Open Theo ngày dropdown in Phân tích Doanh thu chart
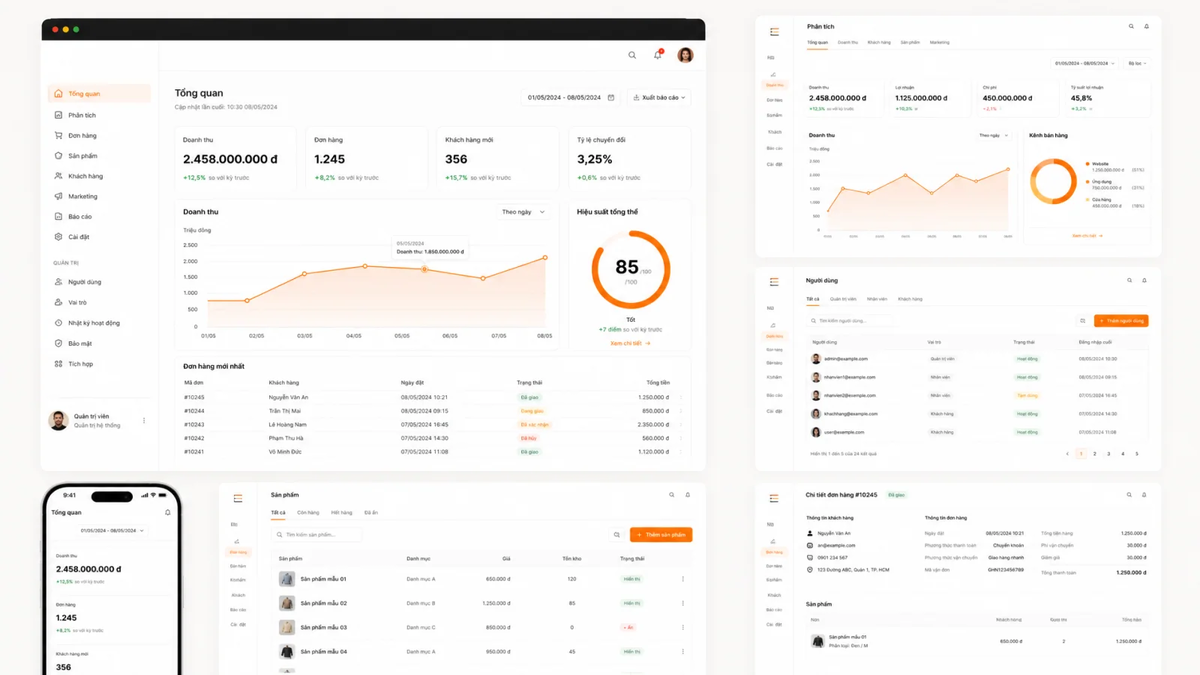1200x675 pixels. (994, 135)
